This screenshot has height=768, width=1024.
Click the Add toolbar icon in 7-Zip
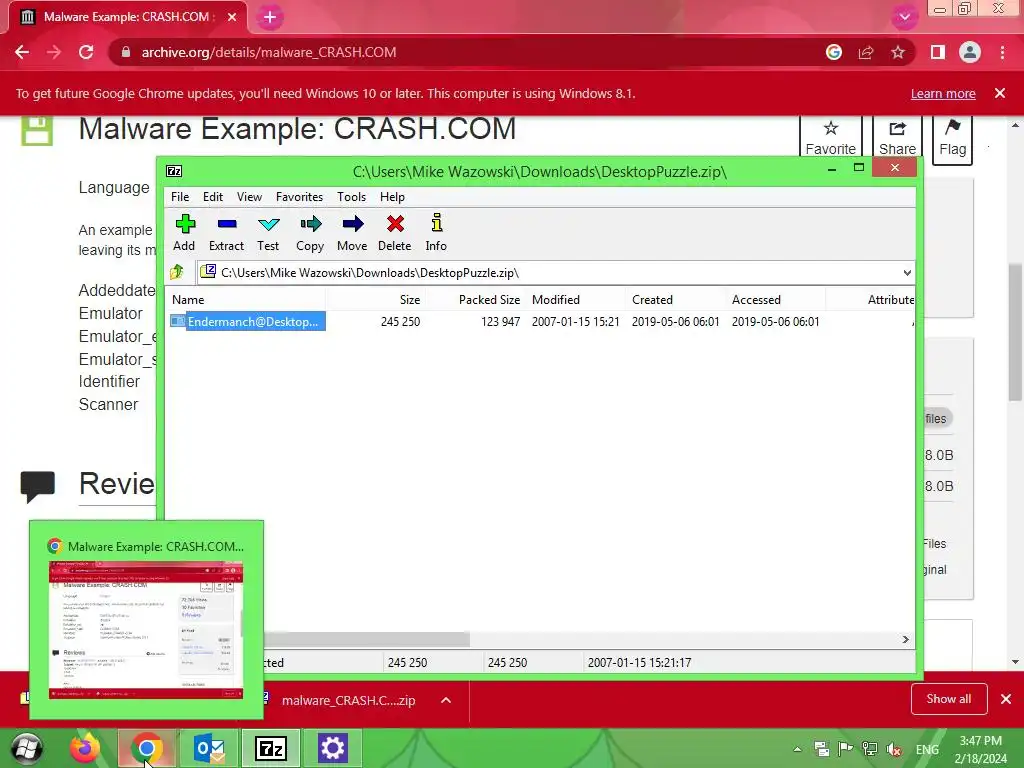(185, 232)
